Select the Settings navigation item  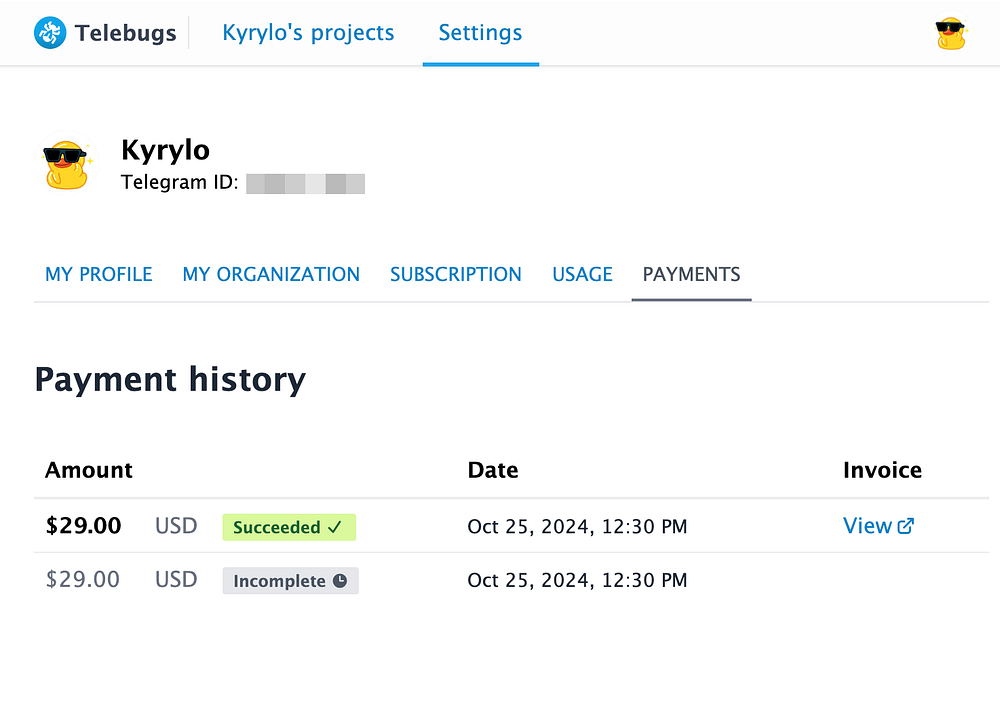point(480,33)
